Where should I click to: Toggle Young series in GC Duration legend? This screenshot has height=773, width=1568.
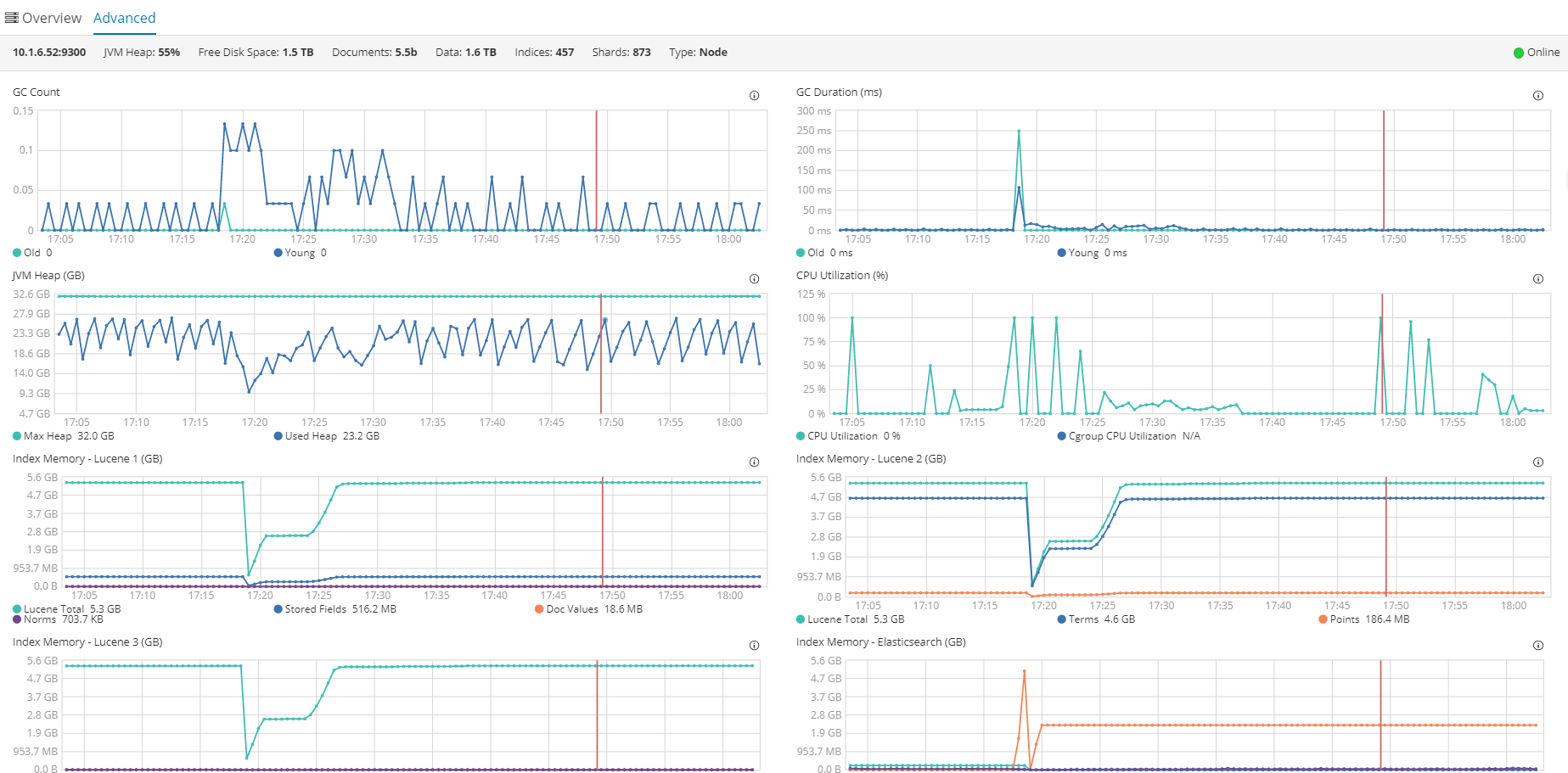tap(1092, 253)
